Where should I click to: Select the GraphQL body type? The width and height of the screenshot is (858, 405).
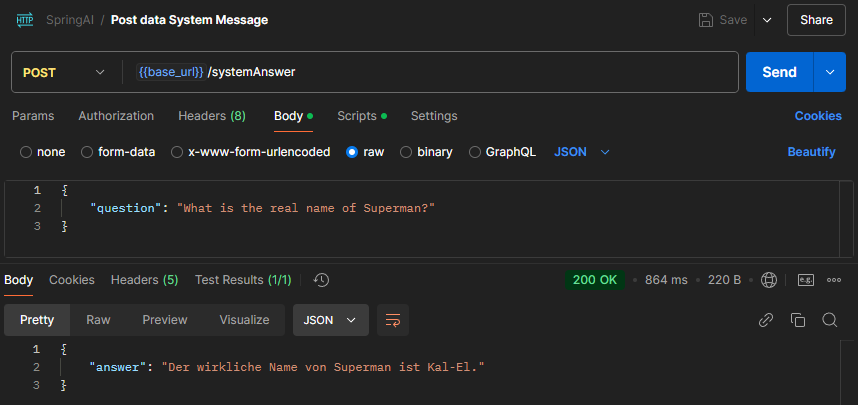[x=476, y=152]
